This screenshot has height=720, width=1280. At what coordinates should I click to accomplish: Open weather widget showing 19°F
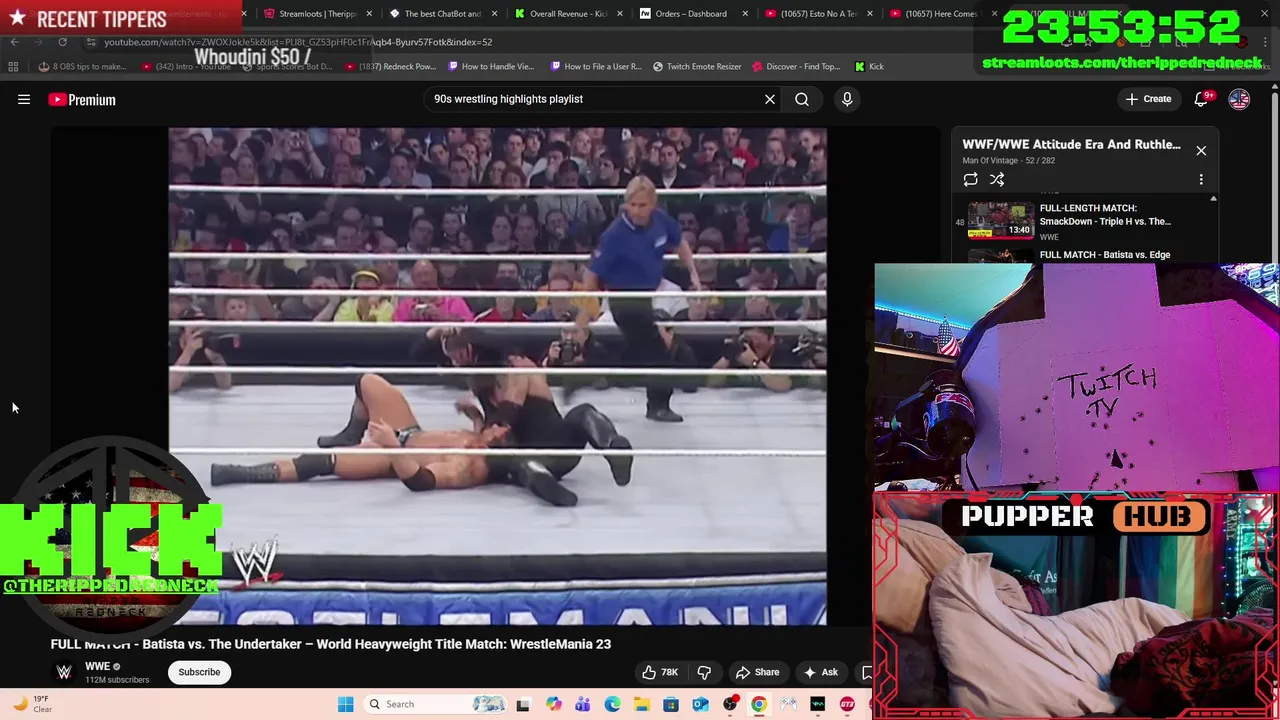30,704
